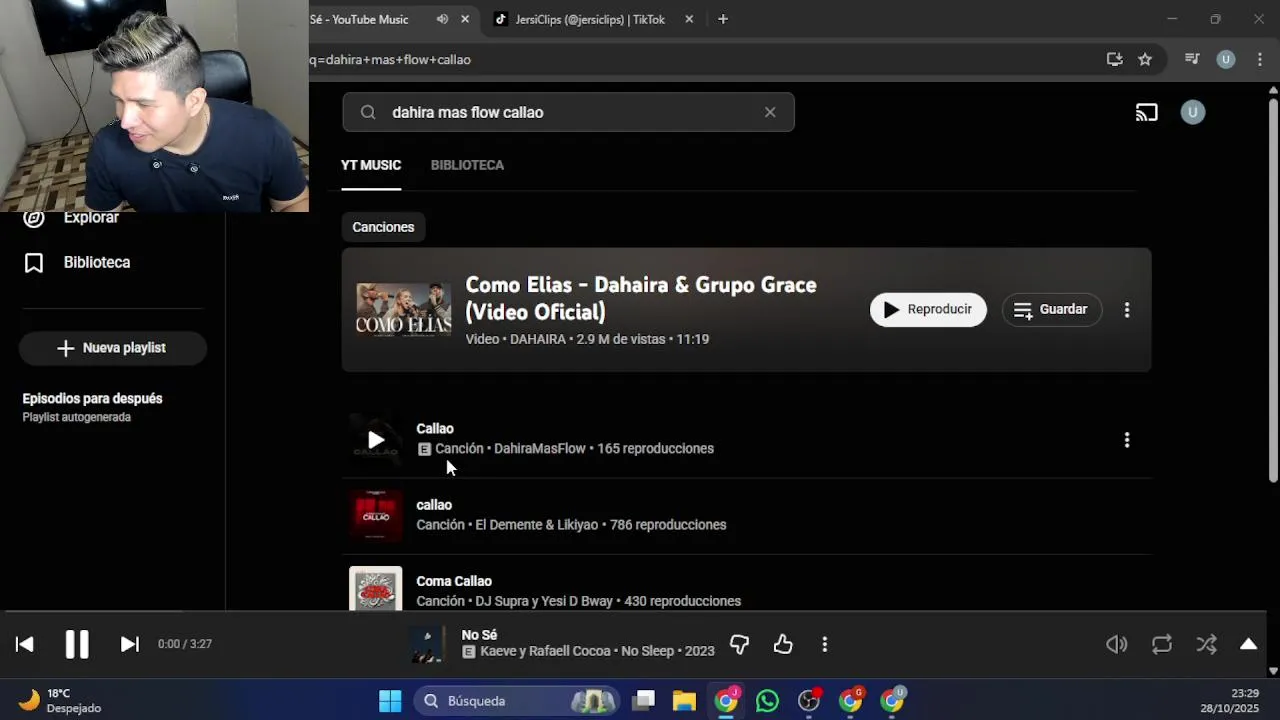Image resolution: width=1280 pixels, height=720 pixels.
Task: Pause the current song
Action: (77, 644)
